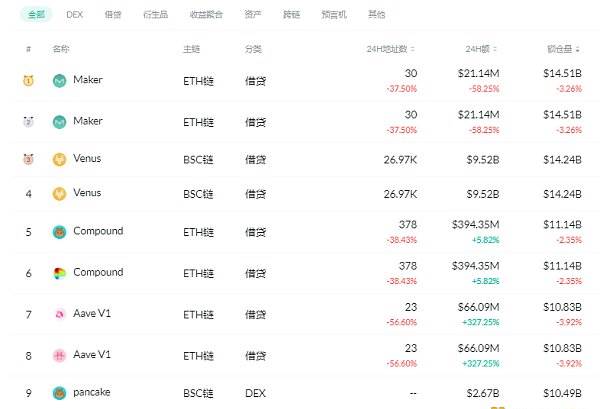
Task: Sort by 24H额 column arrow
Action: click(x=496, y=49)
